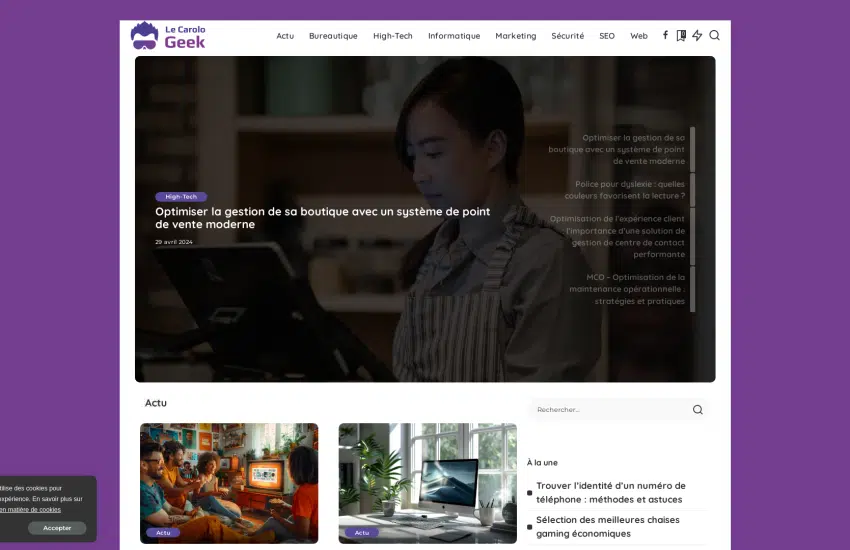850x550 pixels.
Task: Click the lightning bolt trending icon
Action: click(x=697, y=35)
